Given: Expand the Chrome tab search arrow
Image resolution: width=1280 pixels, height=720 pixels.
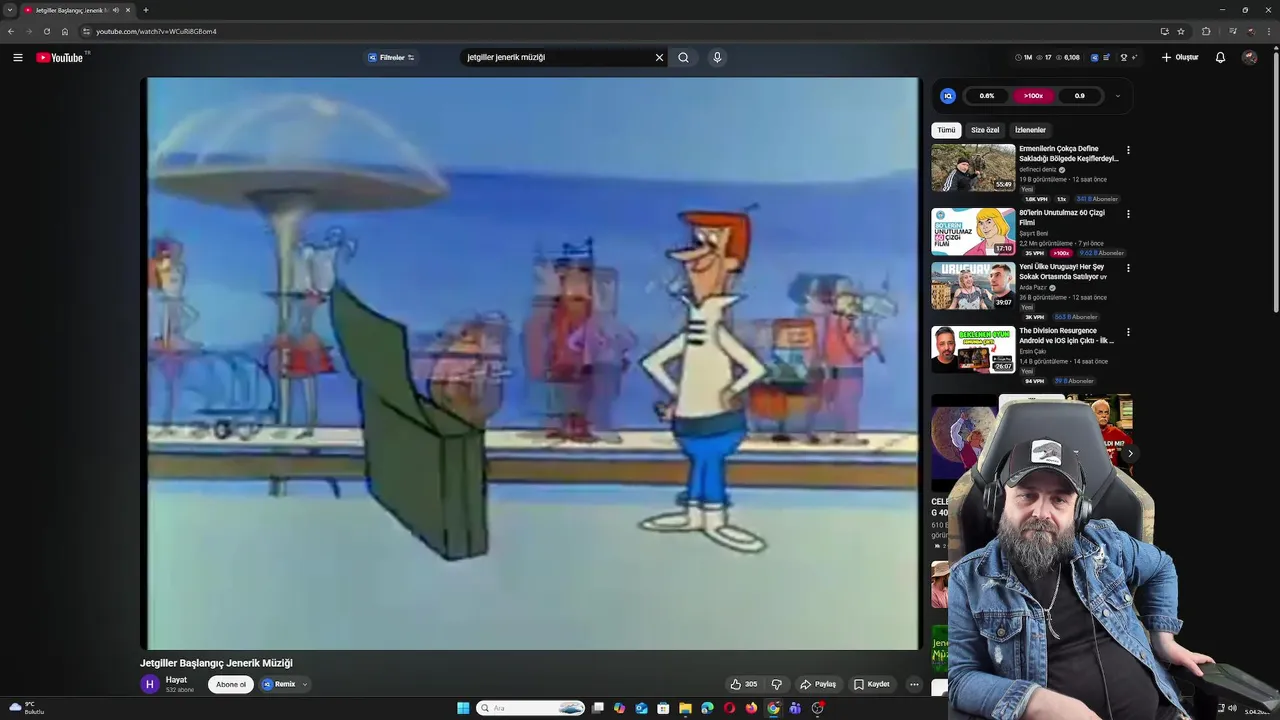Looking at the screenshot, I should (10, 10).
